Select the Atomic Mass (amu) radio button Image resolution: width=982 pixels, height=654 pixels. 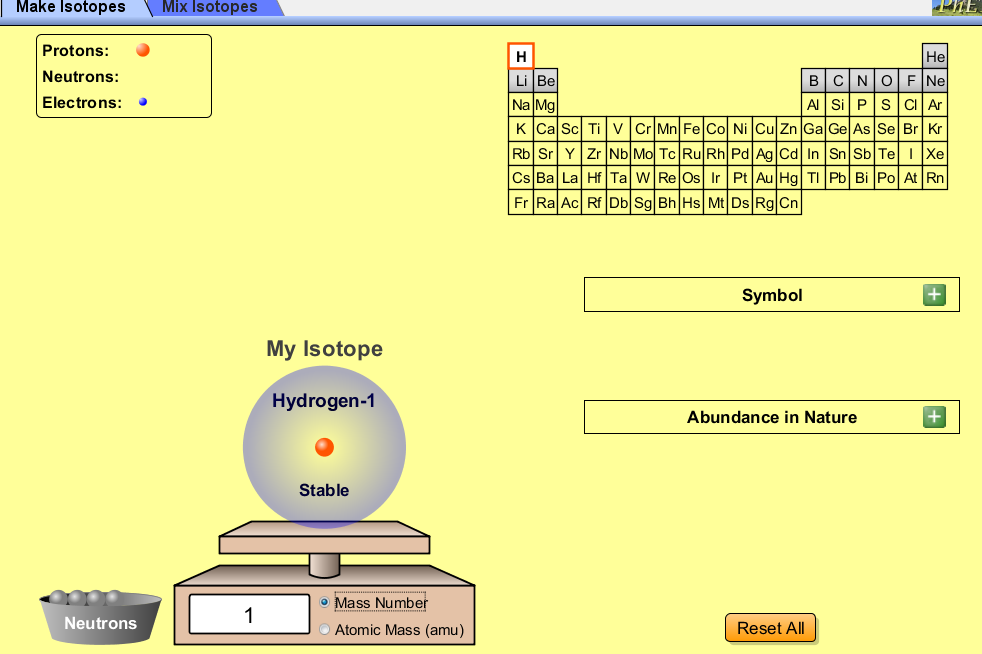pyautogui.click(x=324, y=630)
